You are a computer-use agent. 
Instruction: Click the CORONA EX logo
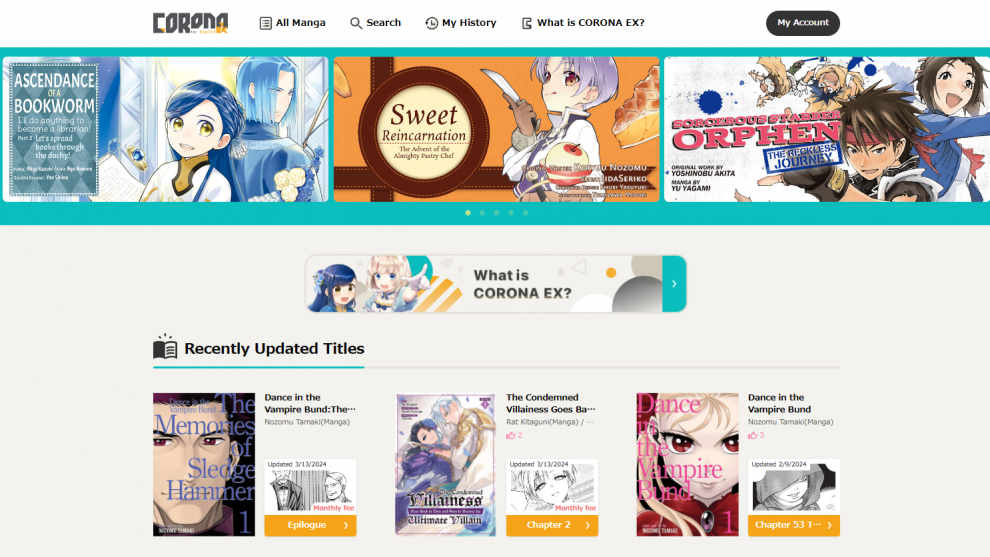tap(190, 23)
